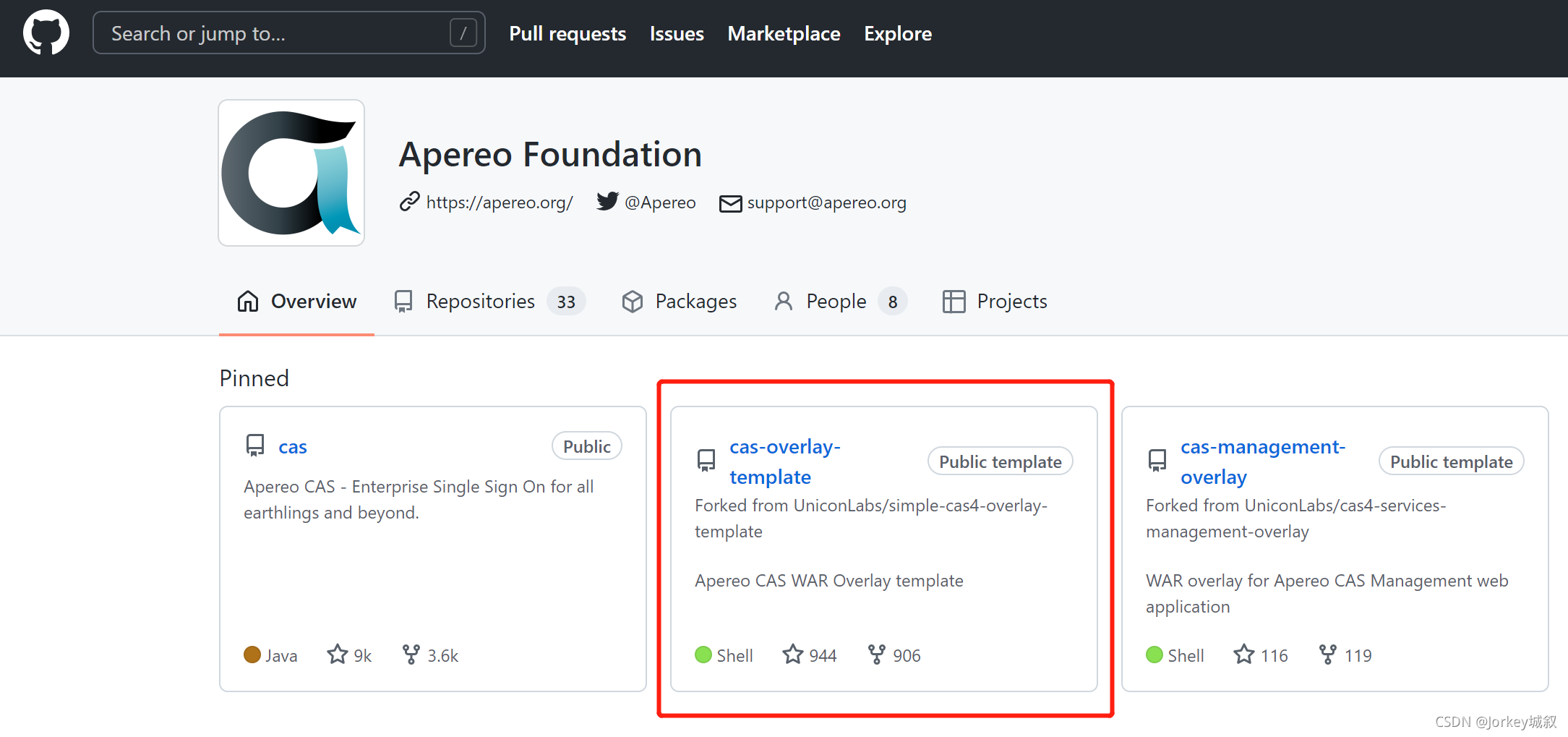Switch to the People tab
Viewport: 1568px width, 737px height.
840,301
